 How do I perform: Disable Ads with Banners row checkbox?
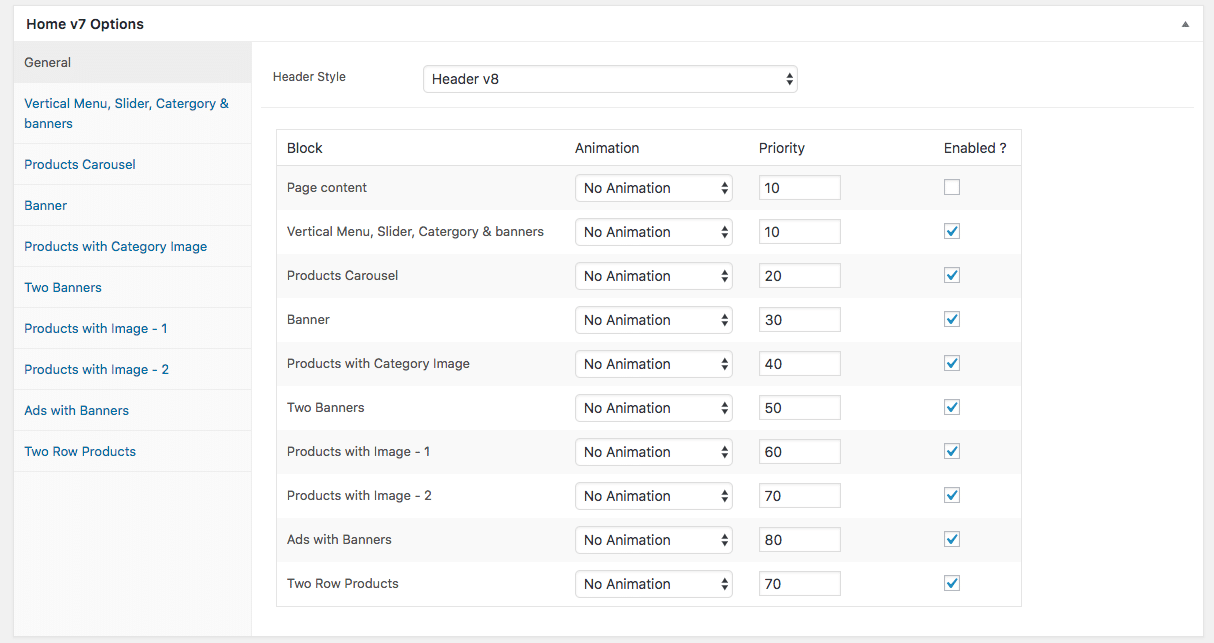952,539
